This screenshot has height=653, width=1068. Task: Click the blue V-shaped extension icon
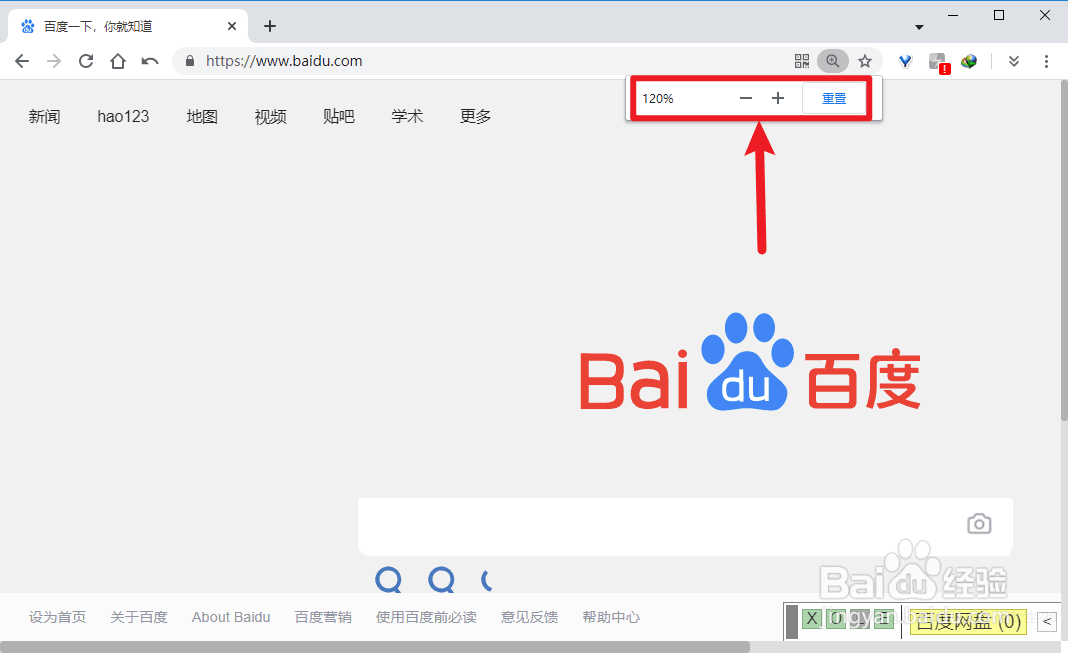click(x=905, y=61)
